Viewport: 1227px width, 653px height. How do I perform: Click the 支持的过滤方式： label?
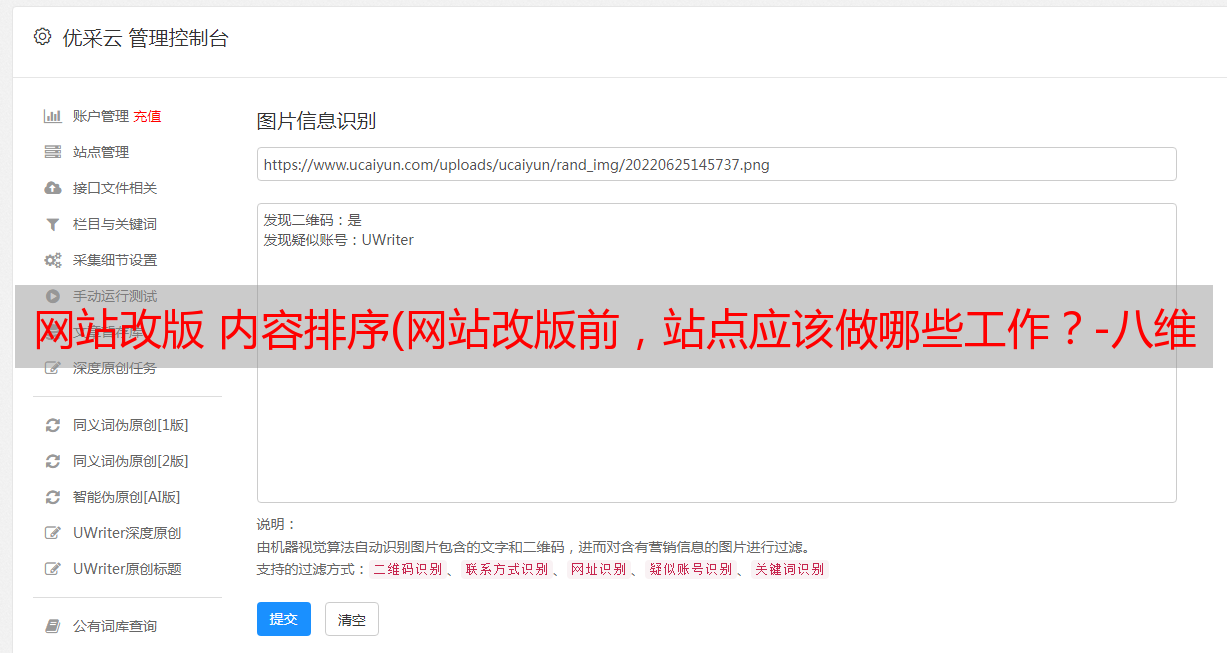click(311, 569)
